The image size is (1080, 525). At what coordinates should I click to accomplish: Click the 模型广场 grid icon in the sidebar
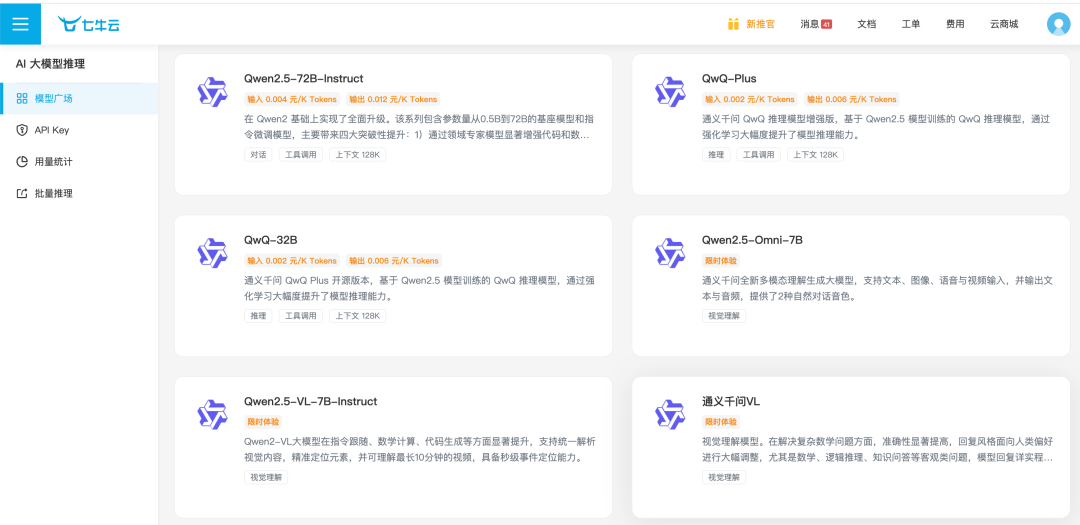click(x=22, y=99)
